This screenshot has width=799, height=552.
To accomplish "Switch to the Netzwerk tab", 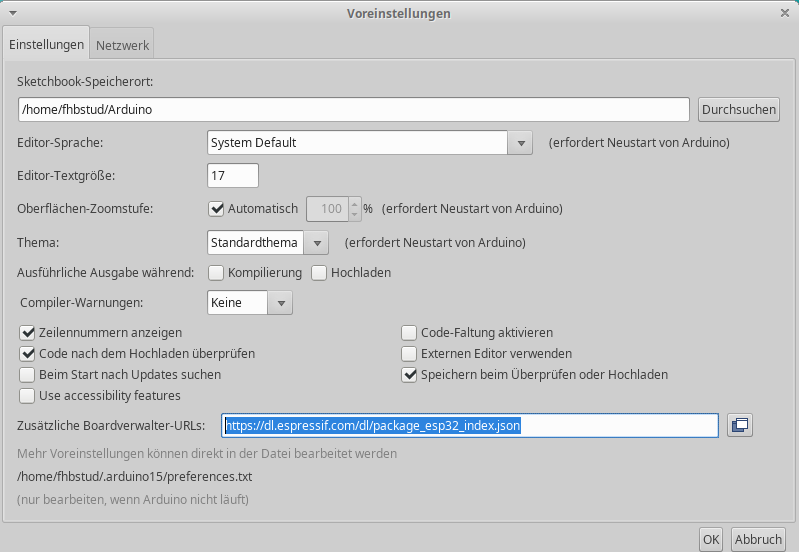I will click(x=122, y=45).
